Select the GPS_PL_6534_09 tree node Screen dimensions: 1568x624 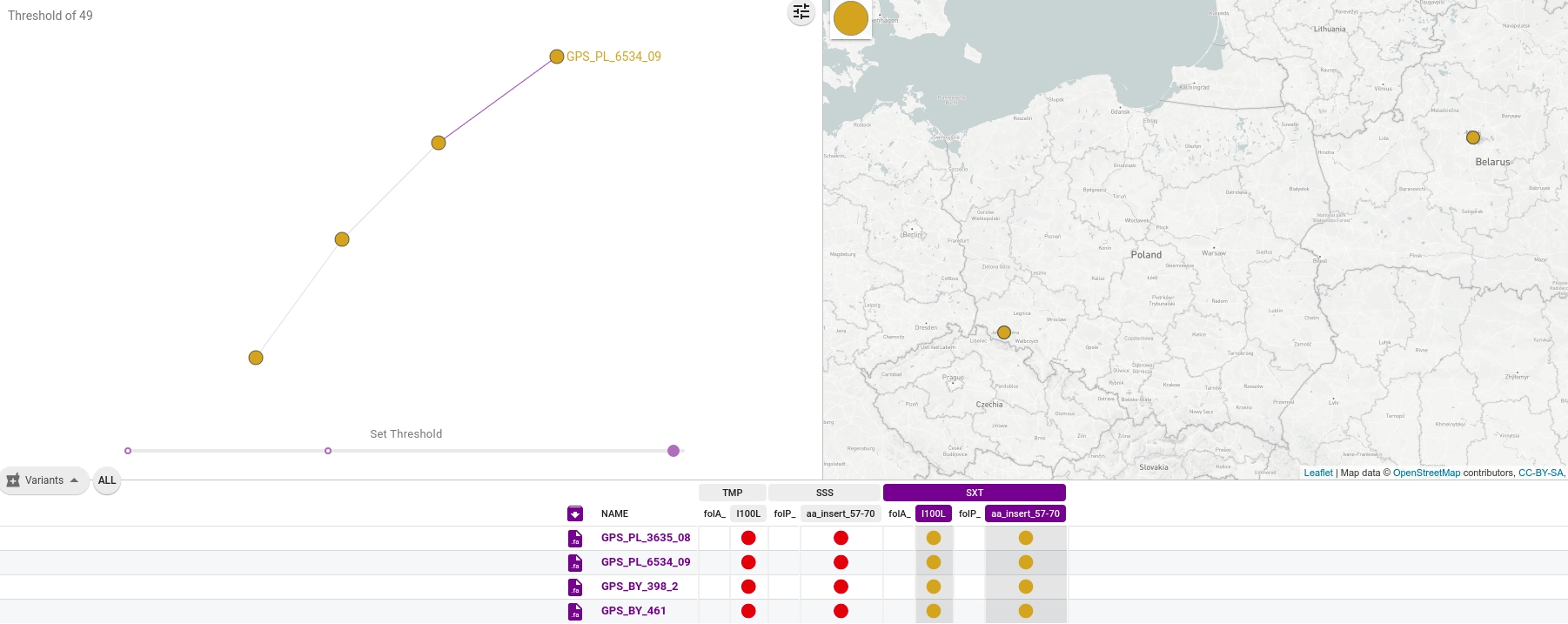pos(557,57)
